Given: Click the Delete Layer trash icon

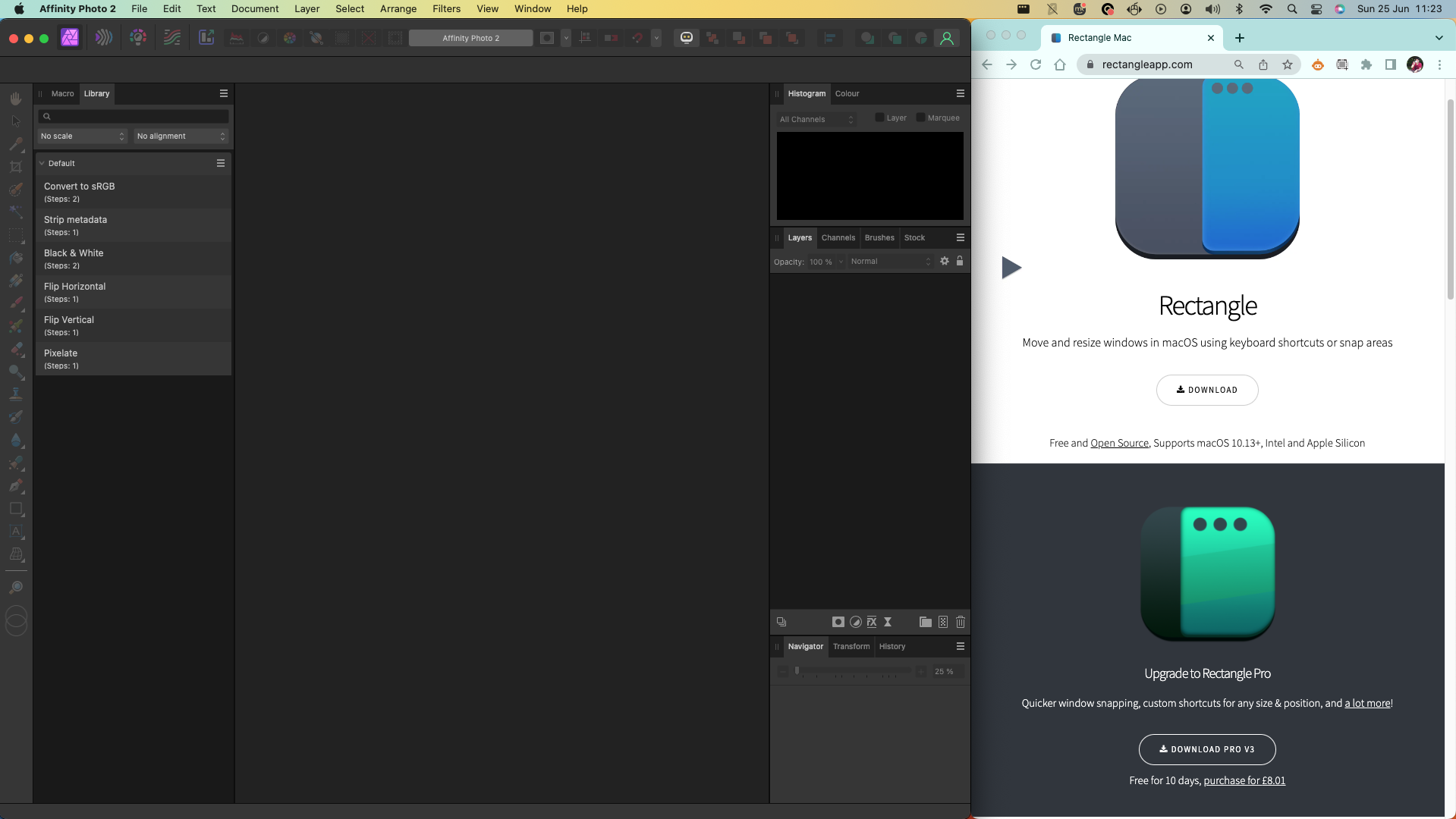Looking at the screenshot, I should pyautogui.click(x=961, y=622).
